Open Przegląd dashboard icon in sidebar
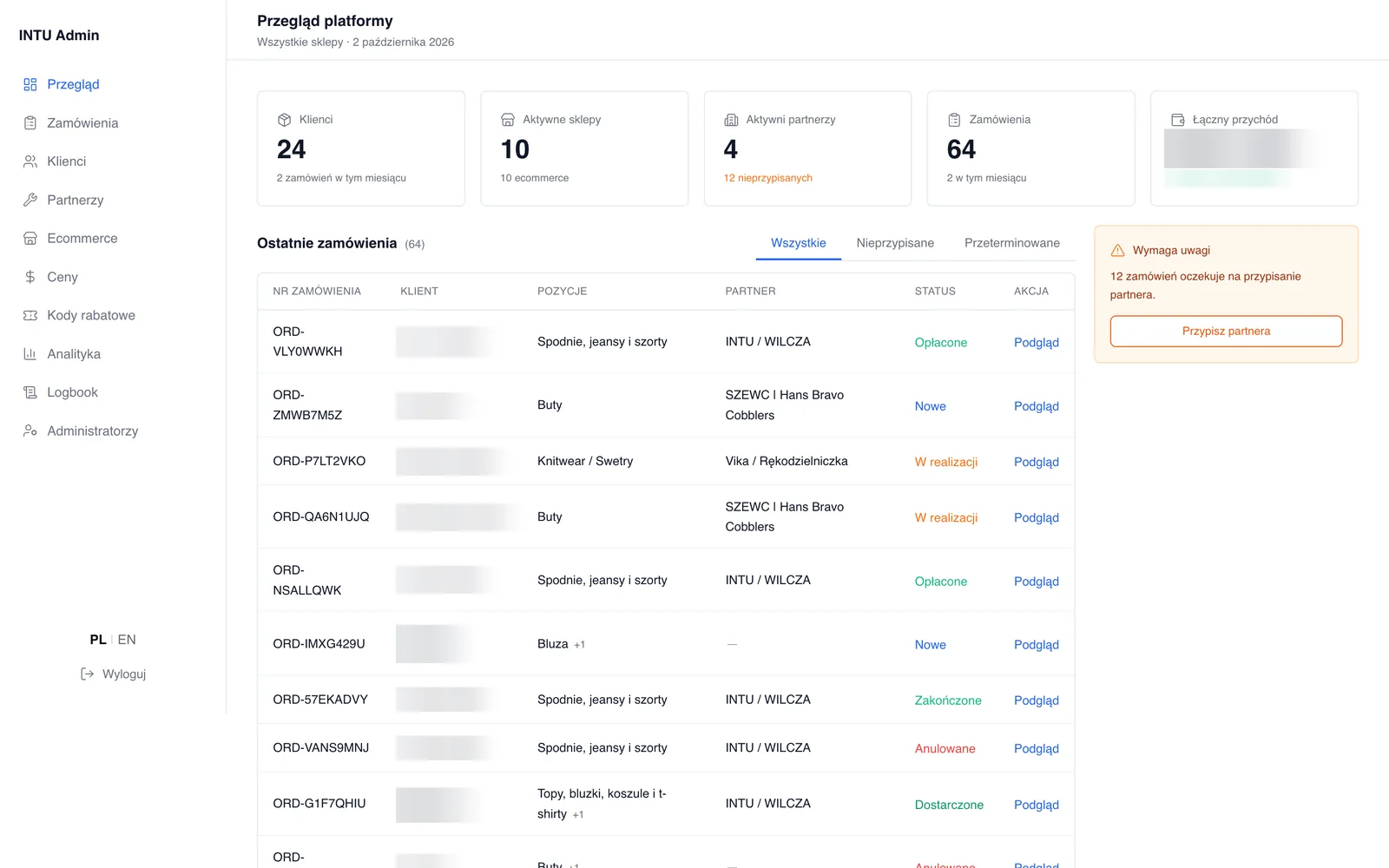Image resolution: width=1389 pixels, height=868 pixels. [x=30, y=84]
